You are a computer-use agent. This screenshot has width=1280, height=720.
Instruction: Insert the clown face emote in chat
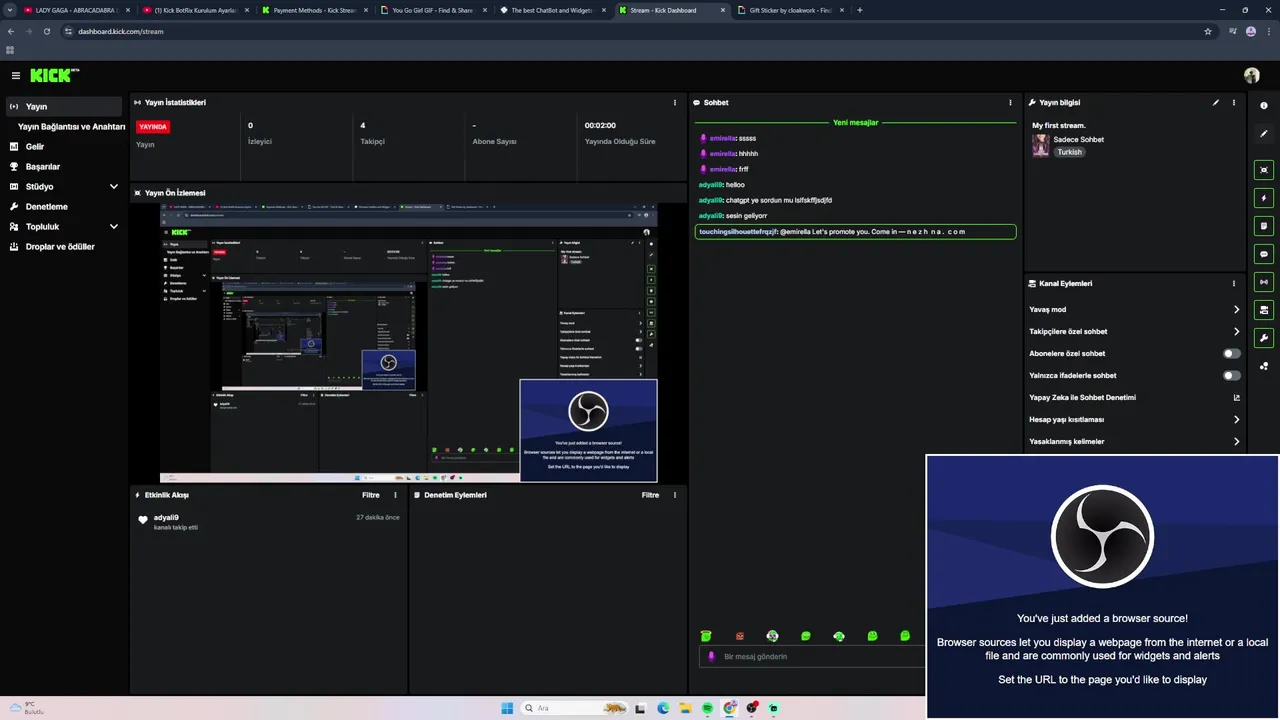[x=772, y=636]
